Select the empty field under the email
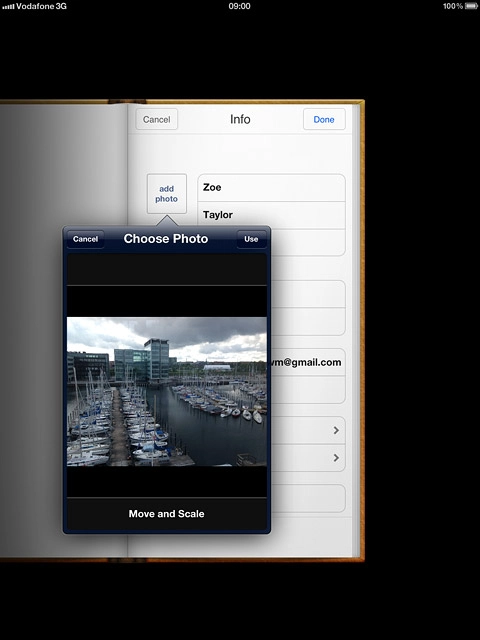This screenshot has height=640, width=480. coord(308,390)
